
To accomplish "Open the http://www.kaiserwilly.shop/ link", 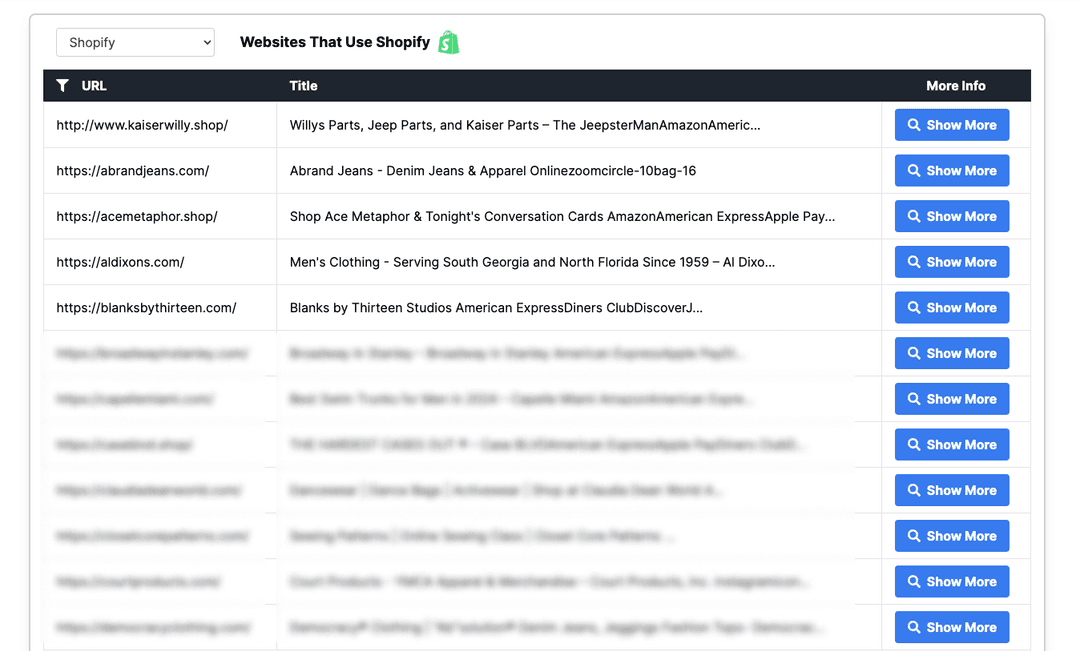I will click(142, 125).
